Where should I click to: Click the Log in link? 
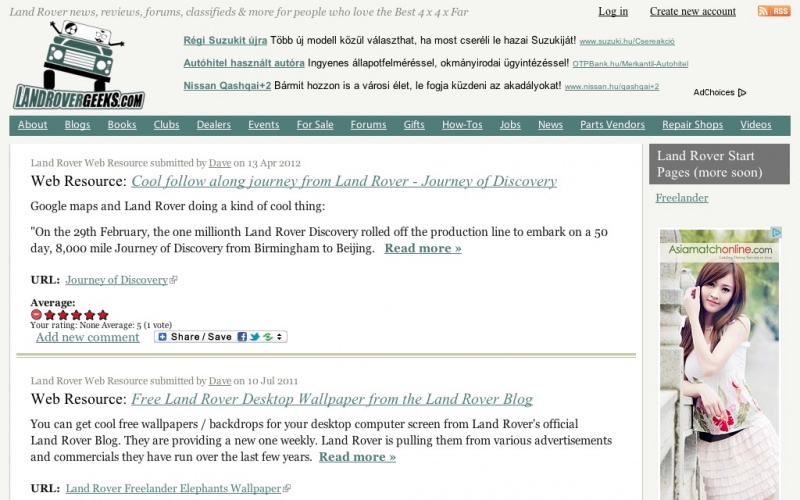click(613, 11)
